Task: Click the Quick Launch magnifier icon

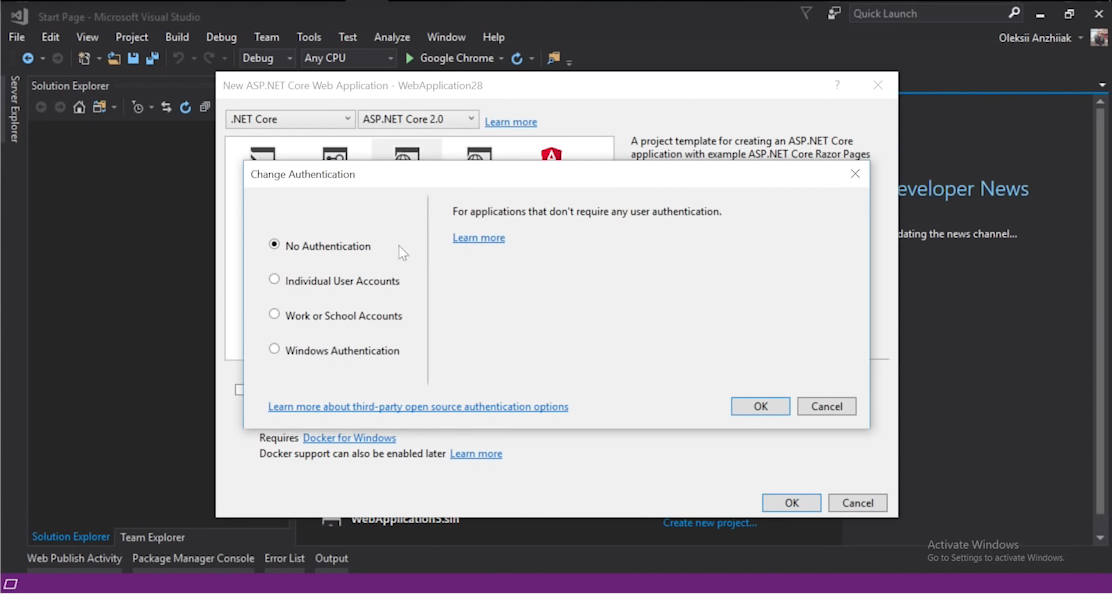Action: point(1014,13)
